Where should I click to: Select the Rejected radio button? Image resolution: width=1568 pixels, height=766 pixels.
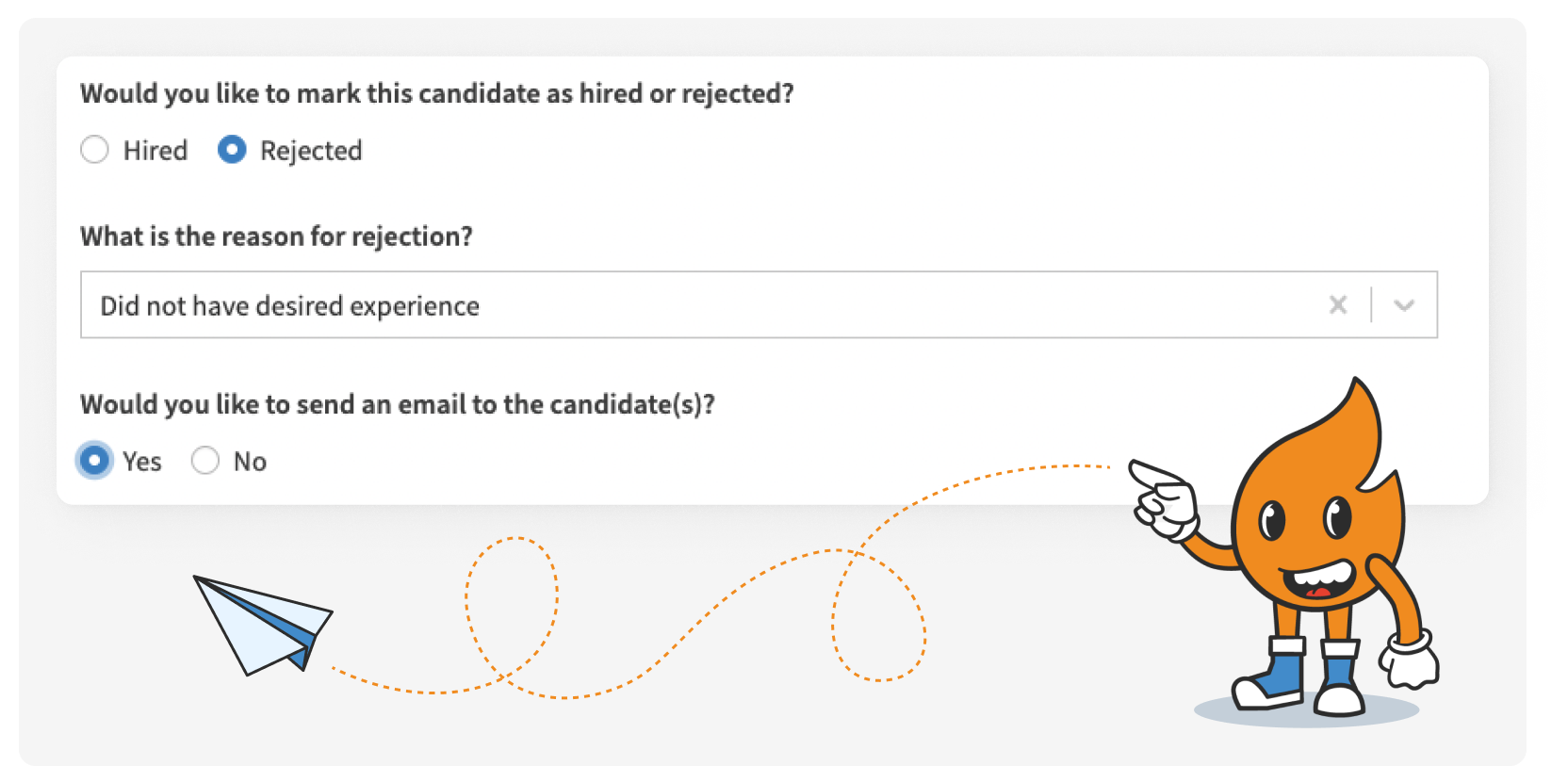(x=231, y=150)
